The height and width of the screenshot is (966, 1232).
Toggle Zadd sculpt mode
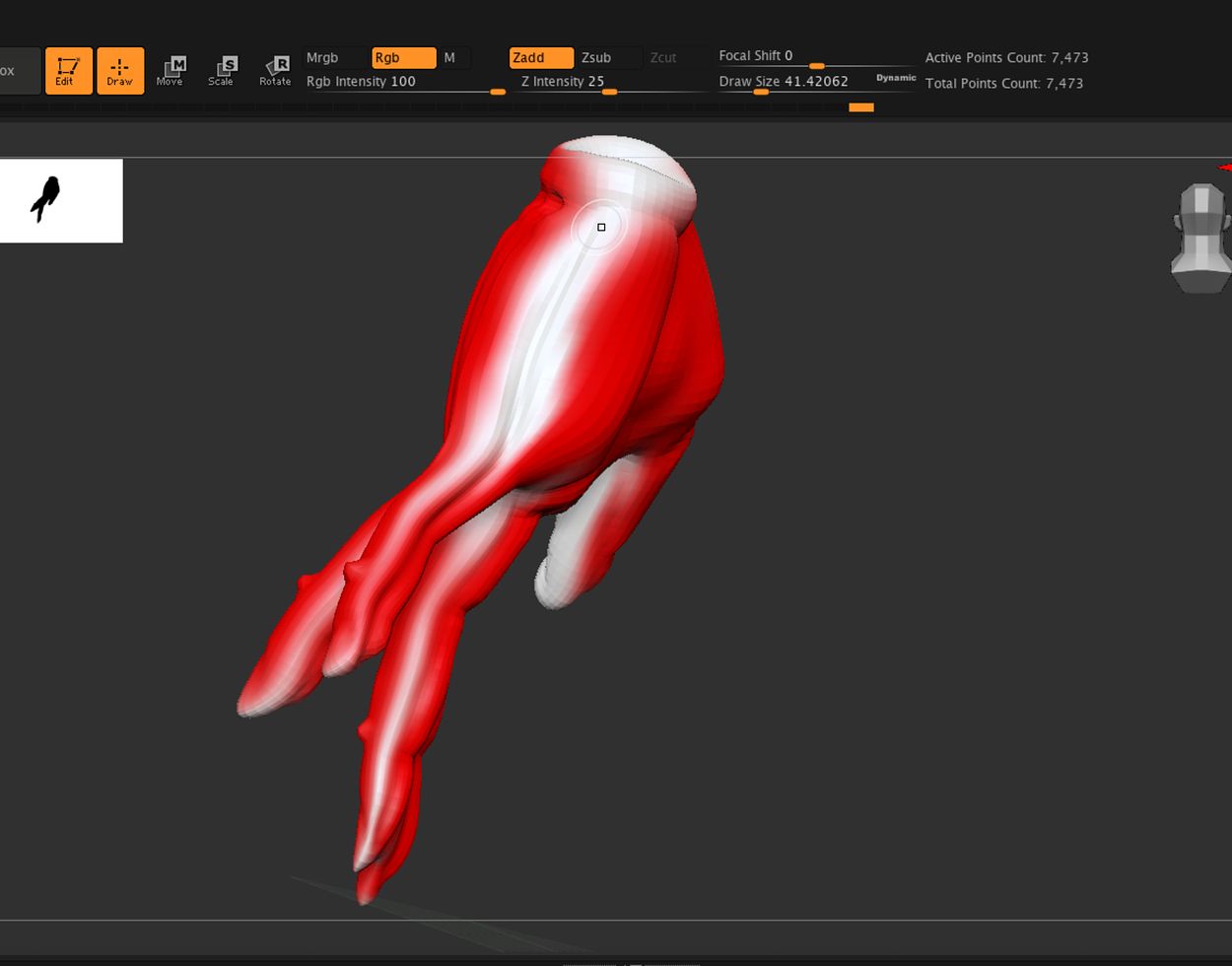pos(540,58)
